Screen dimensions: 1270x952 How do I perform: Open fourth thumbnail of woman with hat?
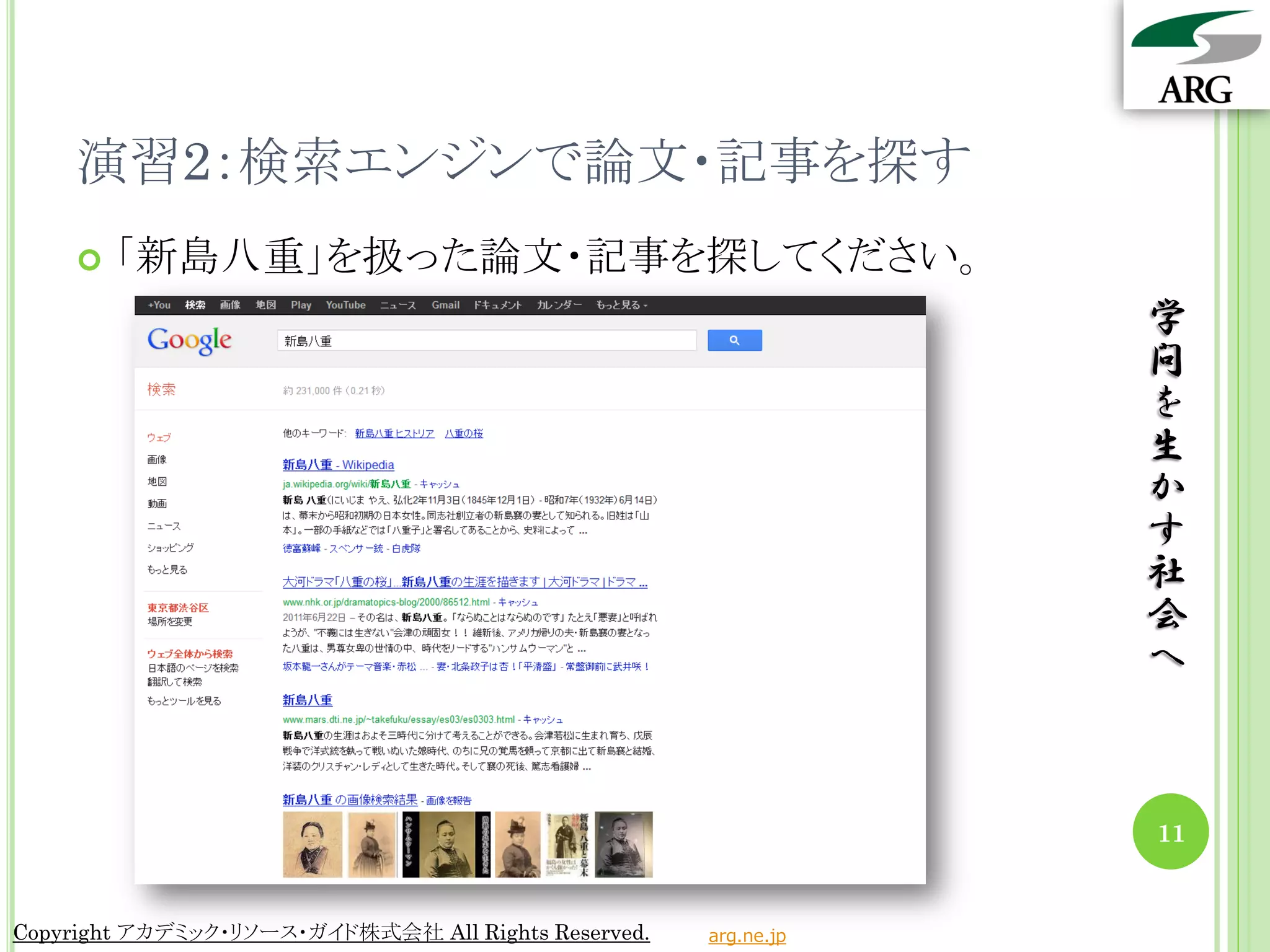518,845
